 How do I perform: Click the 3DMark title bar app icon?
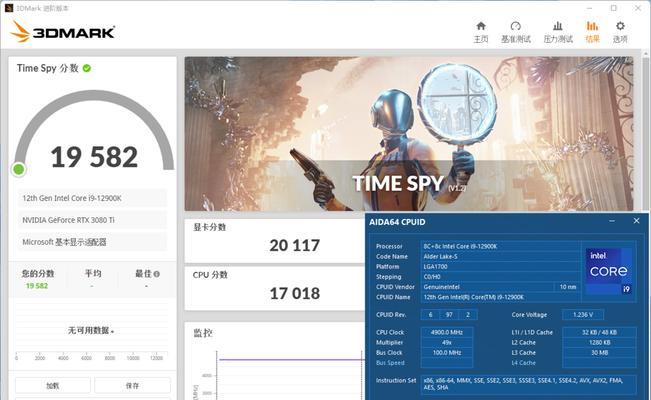pyautogui.click(x=9, y=8)
